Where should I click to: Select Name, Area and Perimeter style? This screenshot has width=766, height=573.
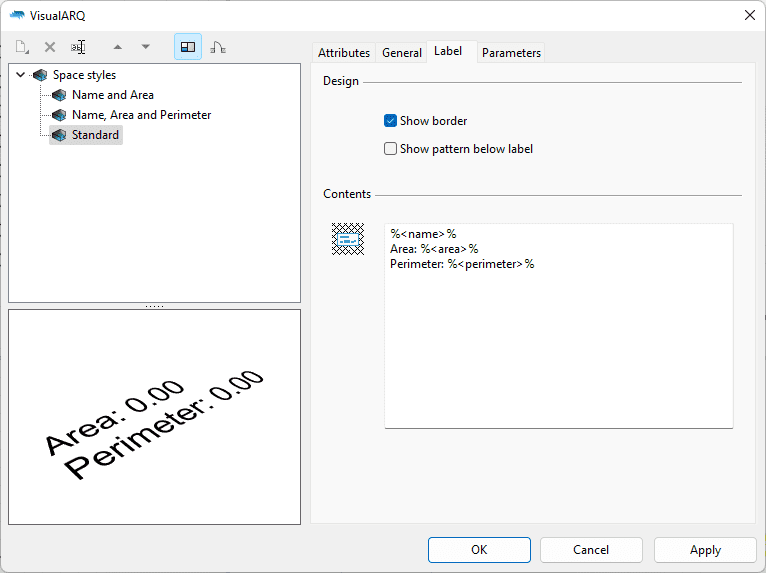[141, 115]
